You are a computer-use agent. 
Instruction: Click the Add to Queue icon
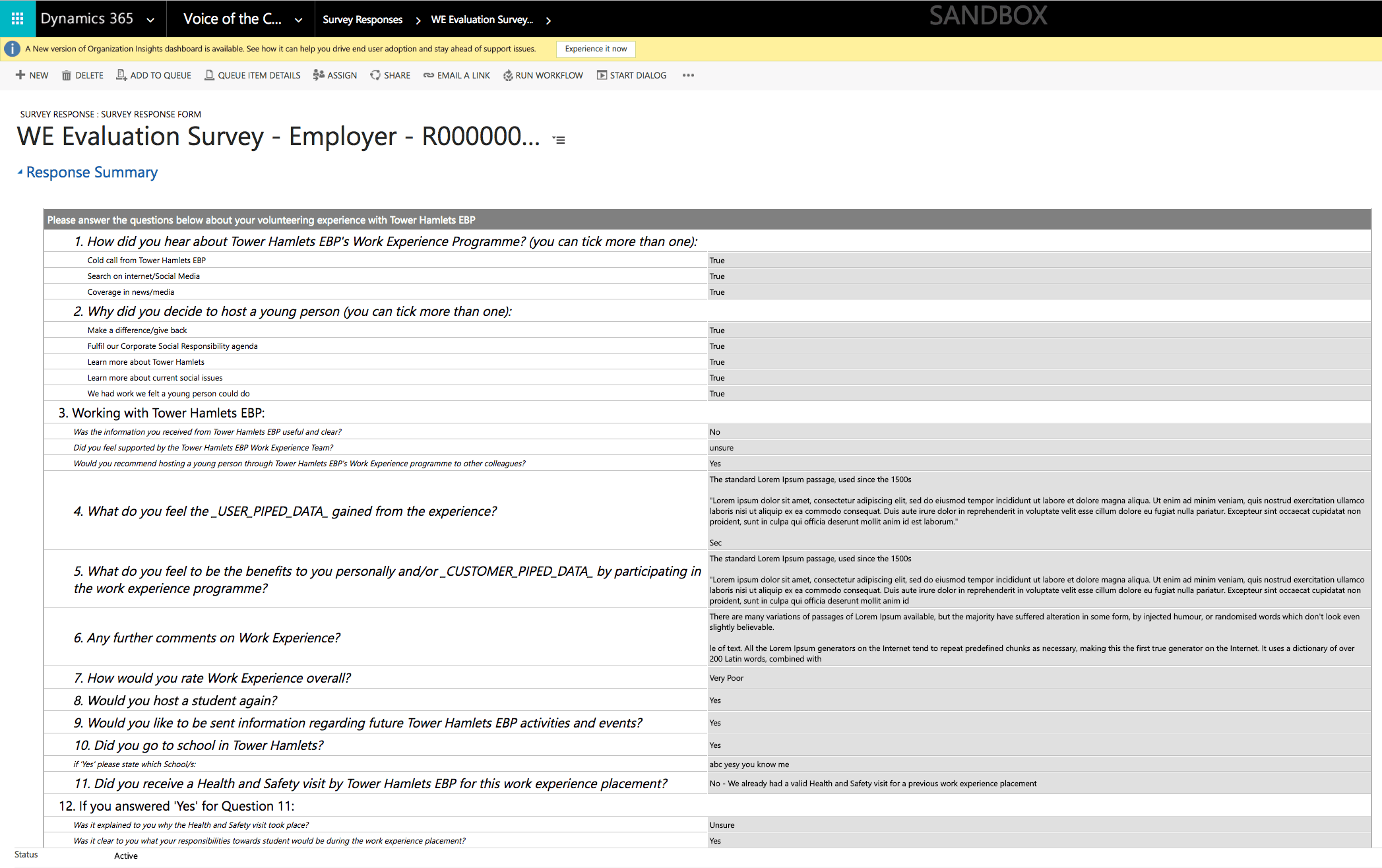(121, 75)
